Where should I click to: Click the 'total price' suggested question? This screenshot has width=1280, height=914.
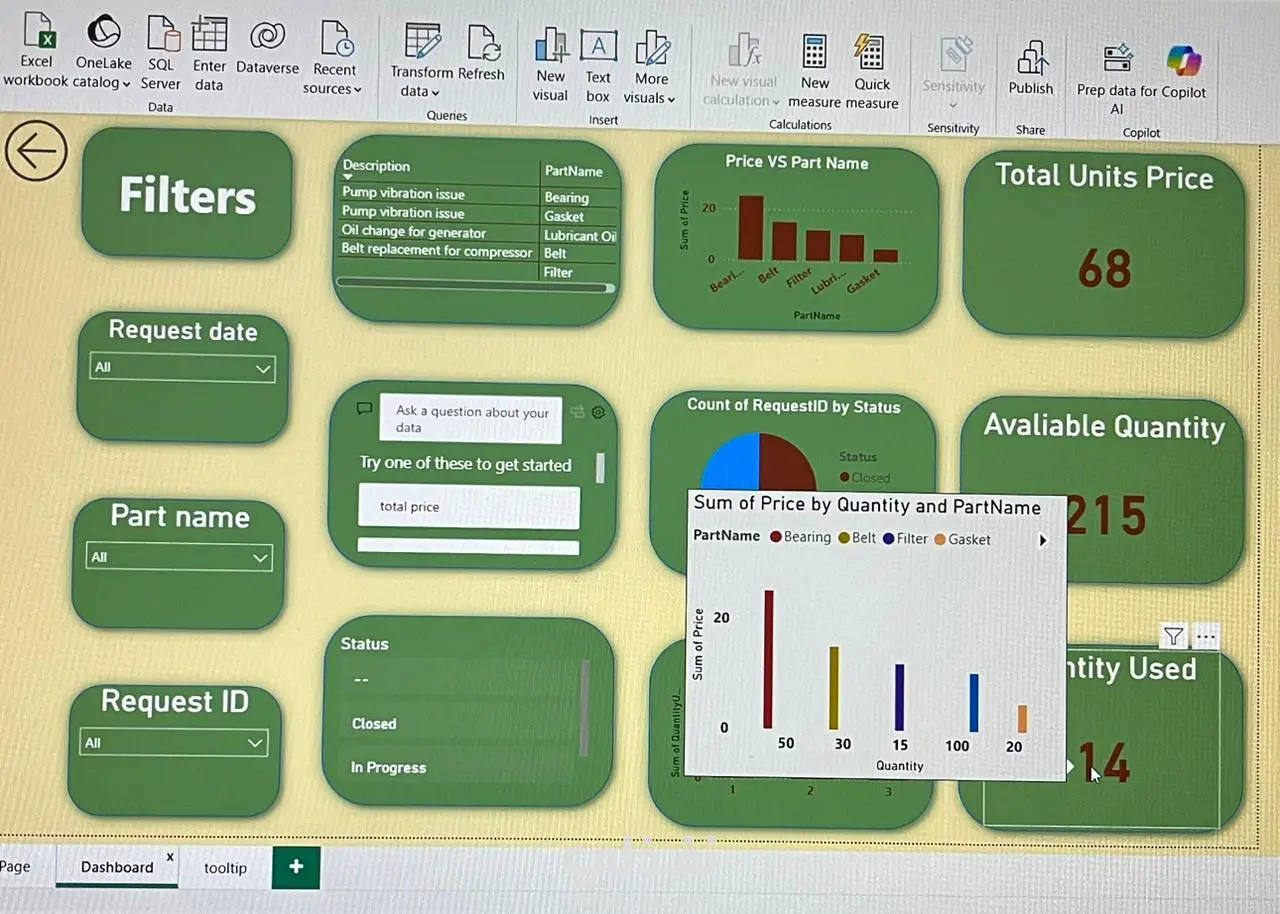pyautogui.click(x=469, y=507)
